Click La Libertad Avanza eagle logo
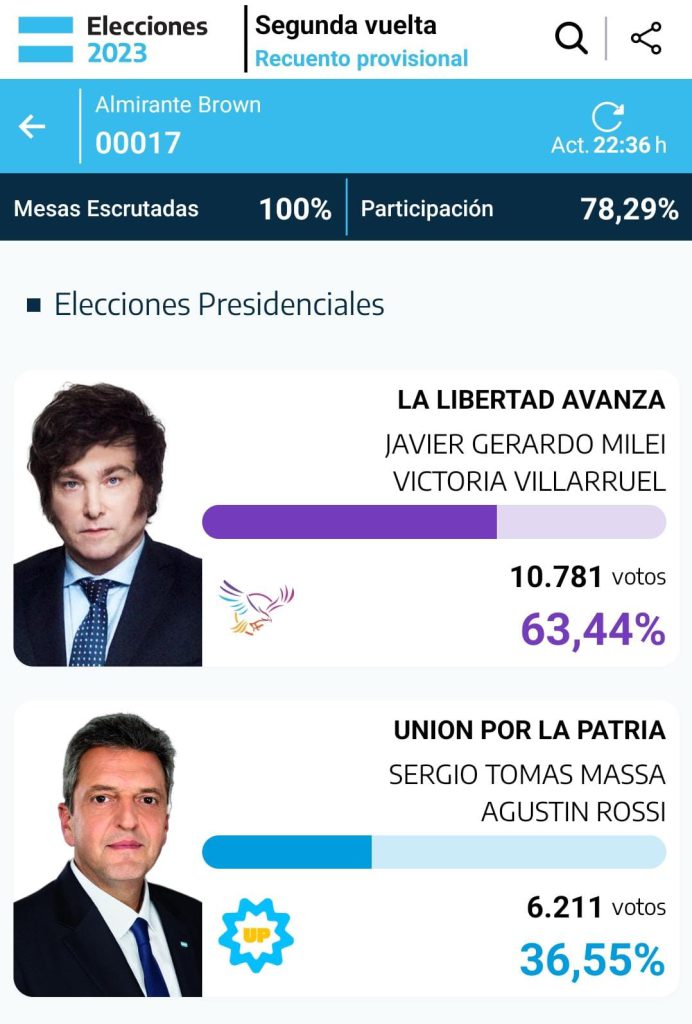692x1024 pixels. pyautogui.click(x=256, y=607)
